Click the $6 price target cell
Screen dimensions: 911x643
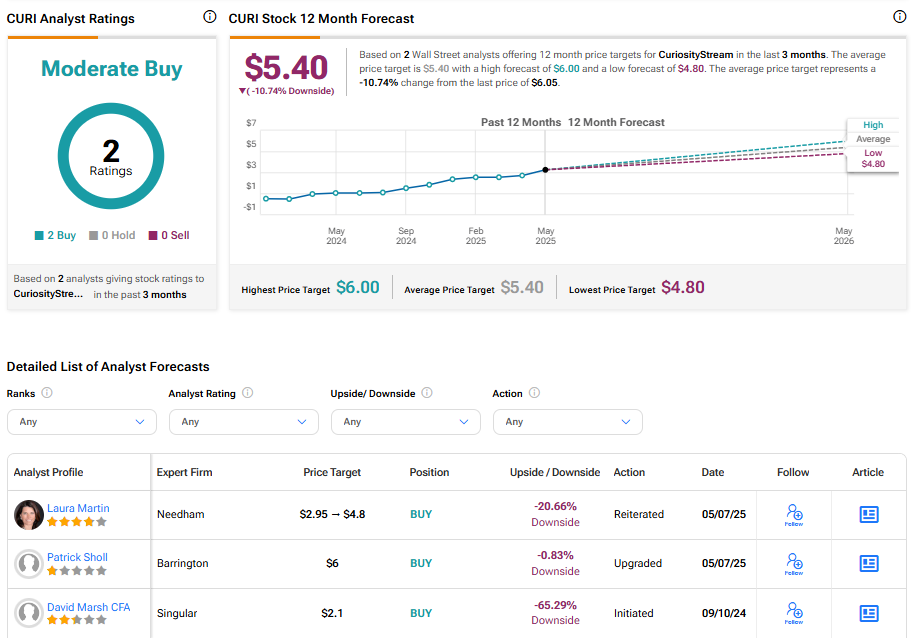click(332, 563)
